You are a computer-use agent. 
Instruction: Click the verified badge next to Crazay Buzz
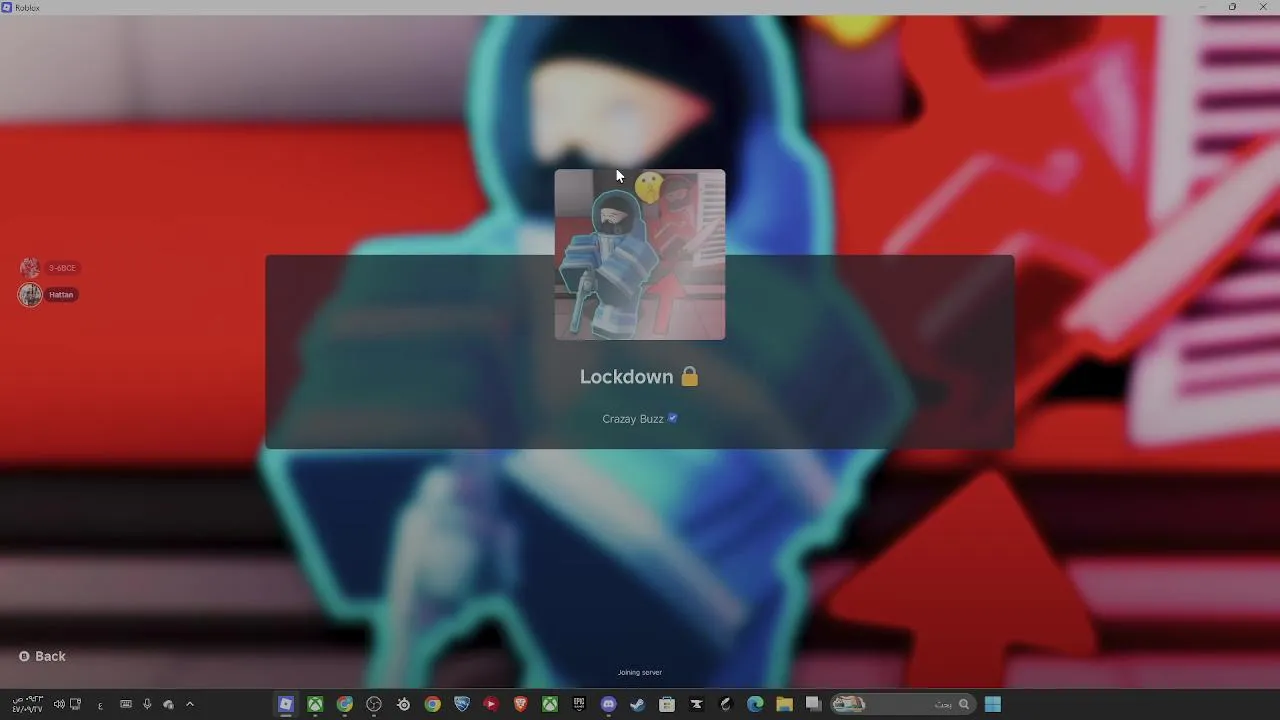(x=673, y=418)
